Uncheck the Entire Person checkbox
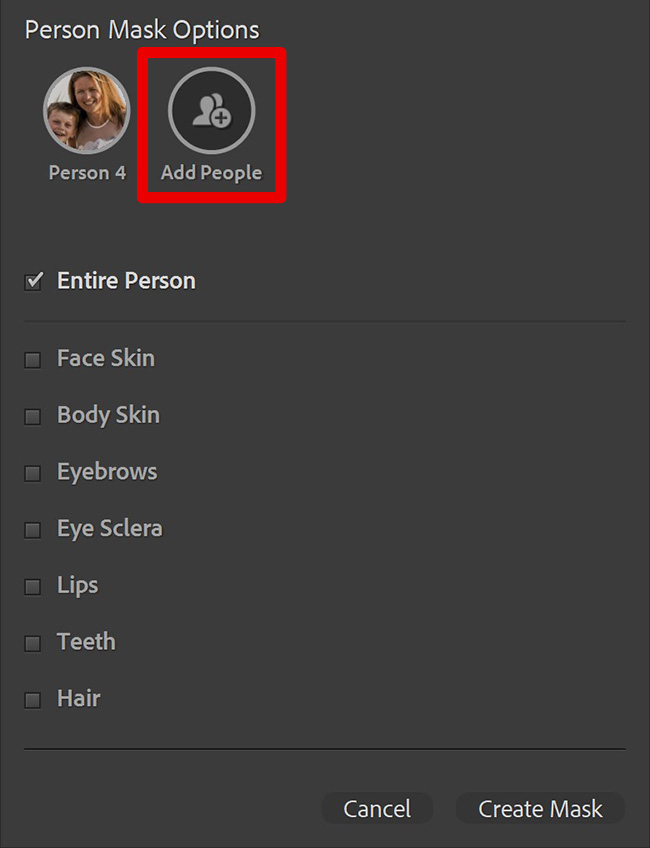 tap(34, 281)
